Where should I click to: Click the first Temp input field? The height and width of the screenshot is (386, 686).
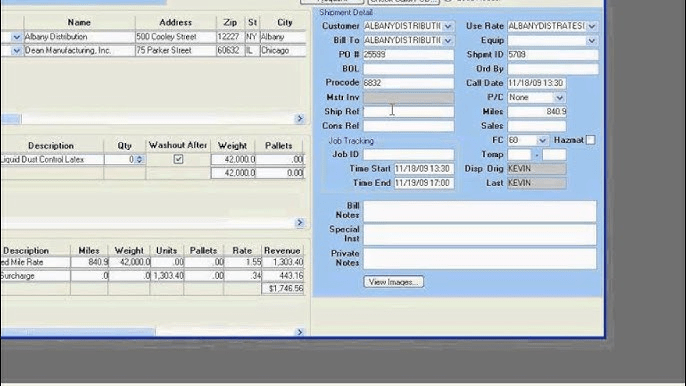point(519,154)
